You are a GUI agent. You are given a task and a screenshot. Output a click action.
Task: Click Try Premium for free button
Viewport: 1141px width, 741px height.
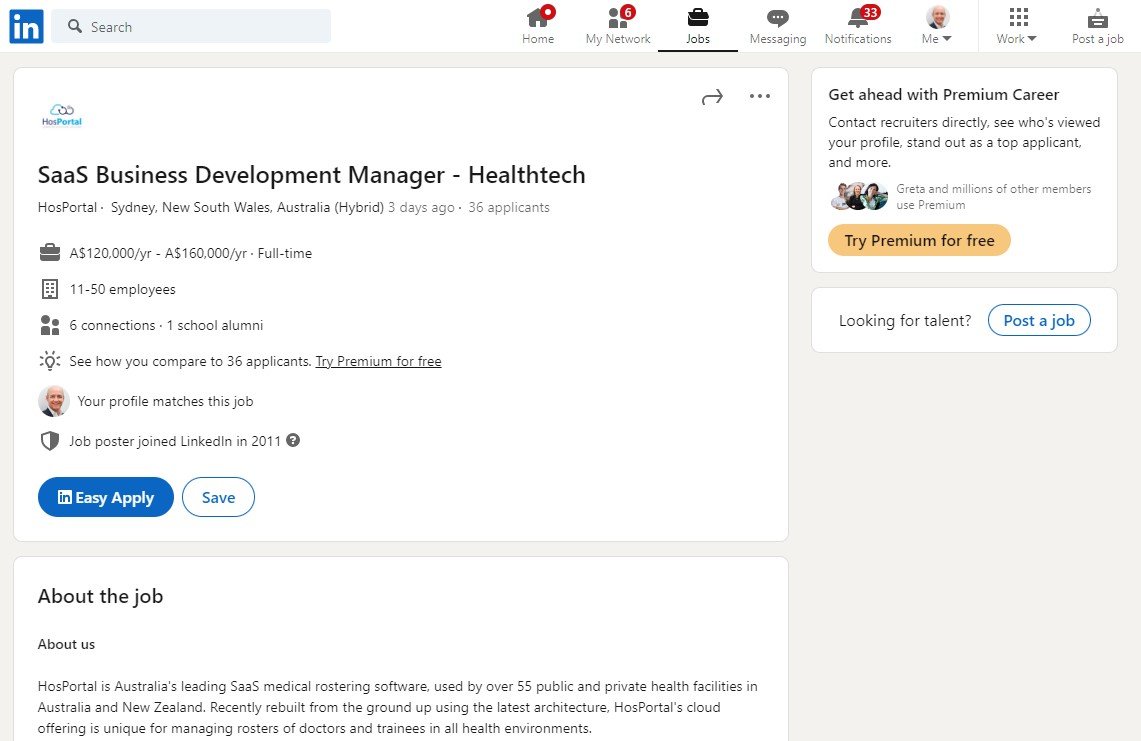point(919,240)
